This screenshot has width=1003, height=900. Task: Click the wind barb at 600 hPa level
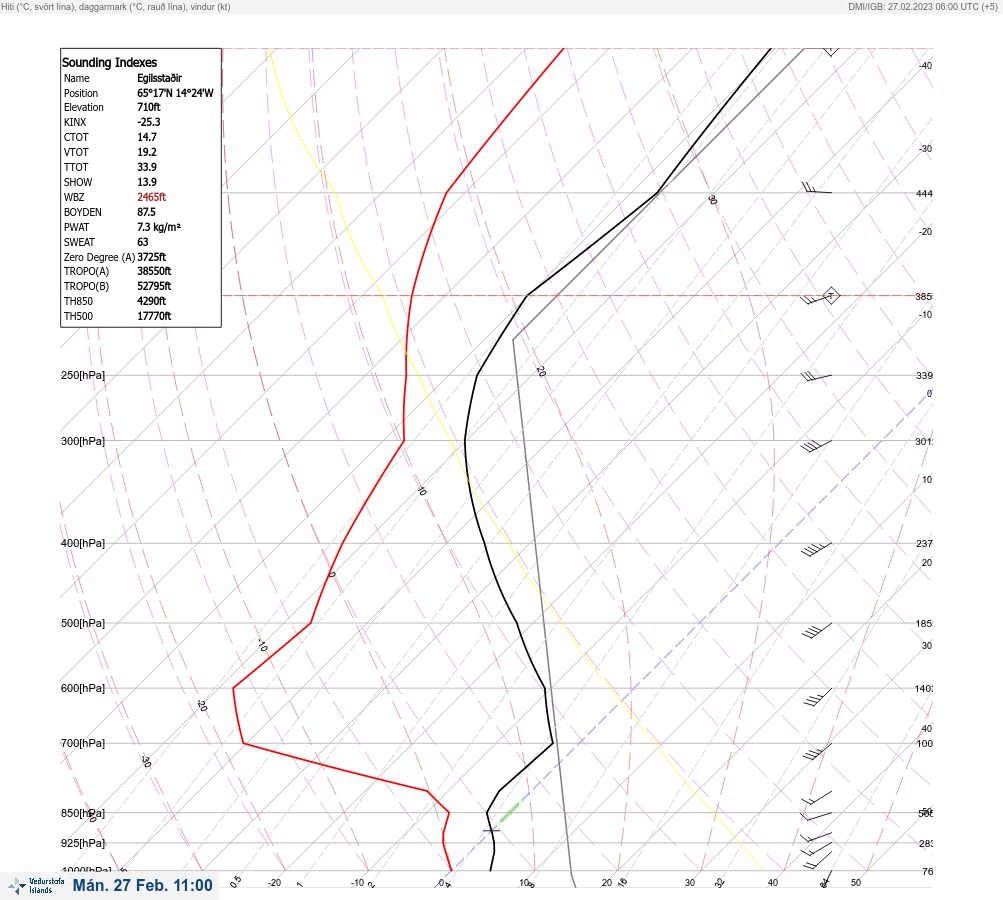click(817, 697)
